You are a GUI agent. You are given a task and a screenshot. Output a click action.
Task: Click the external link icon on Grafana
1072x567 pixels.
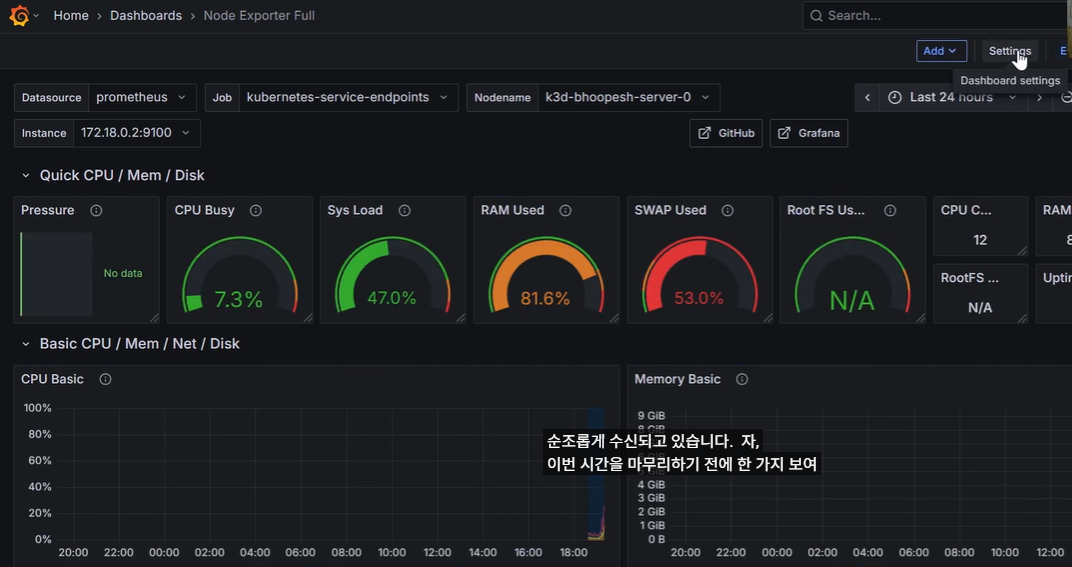784,133
